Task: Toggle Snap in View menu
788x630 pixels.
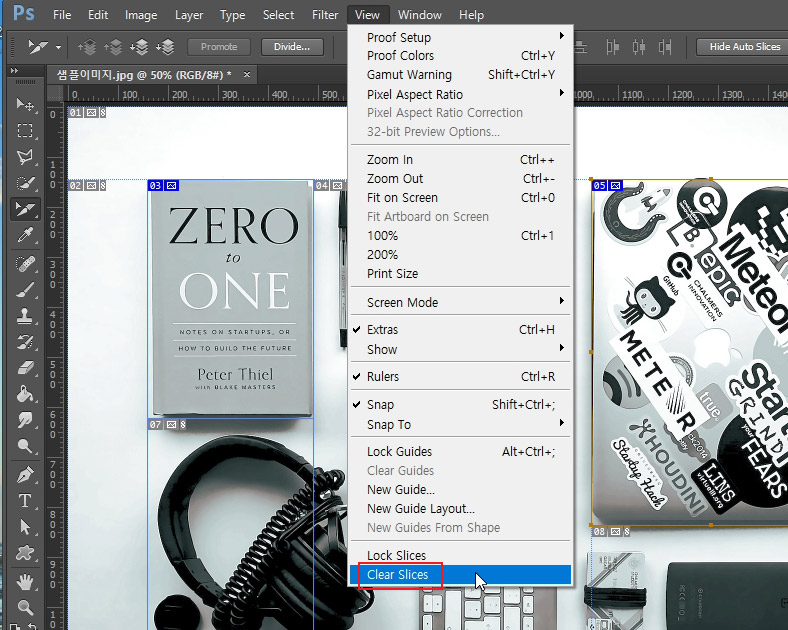Action: point(460,404)
